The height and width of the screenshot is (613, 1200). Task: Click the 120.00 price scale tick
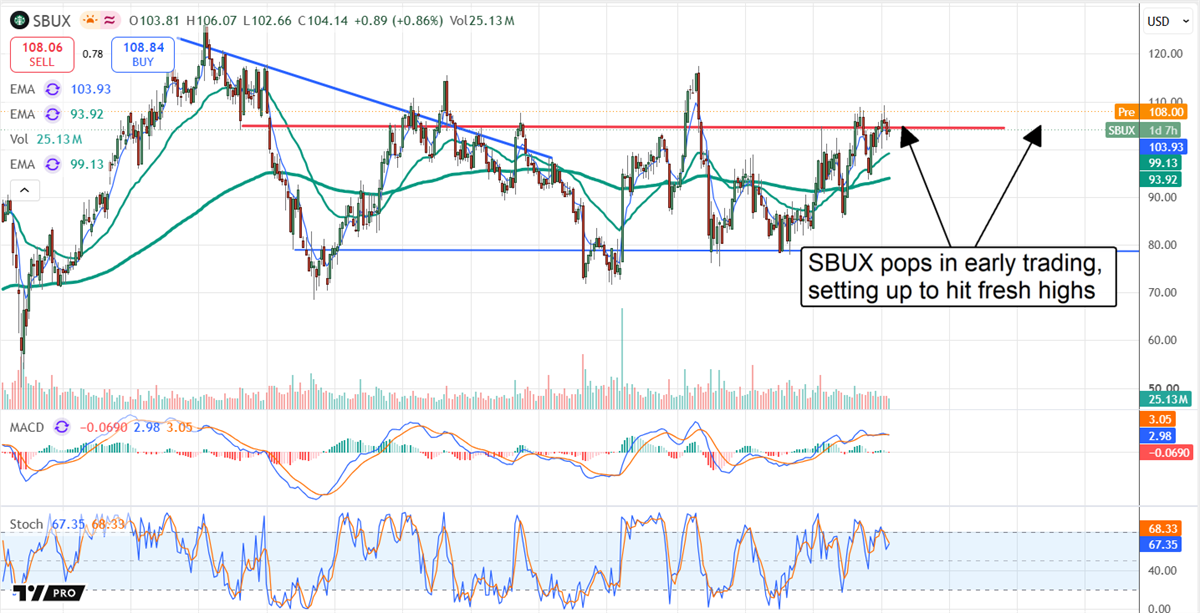coord(1164,54)
